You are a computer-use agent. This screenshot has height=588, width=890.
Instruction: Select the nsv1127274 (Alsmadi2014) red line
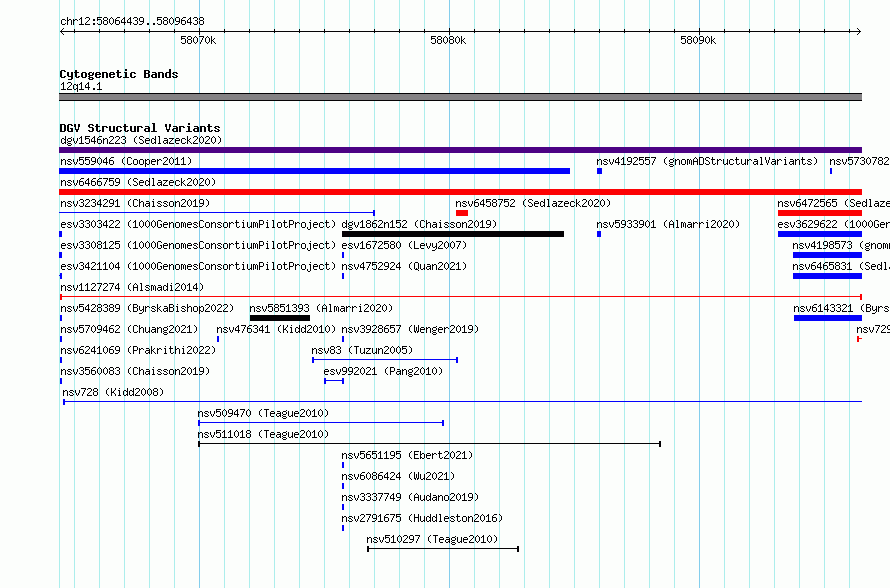[460, 297]
